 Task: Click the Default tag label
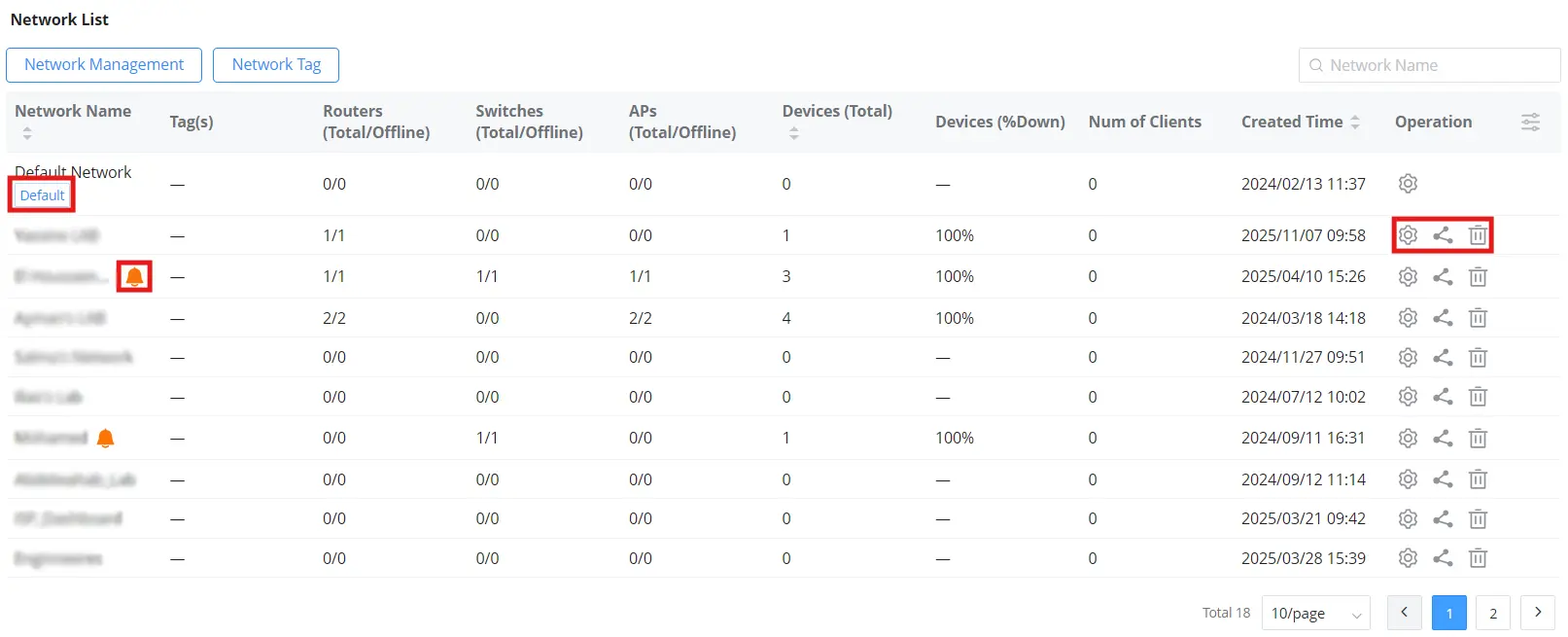[x=42, y=195]
